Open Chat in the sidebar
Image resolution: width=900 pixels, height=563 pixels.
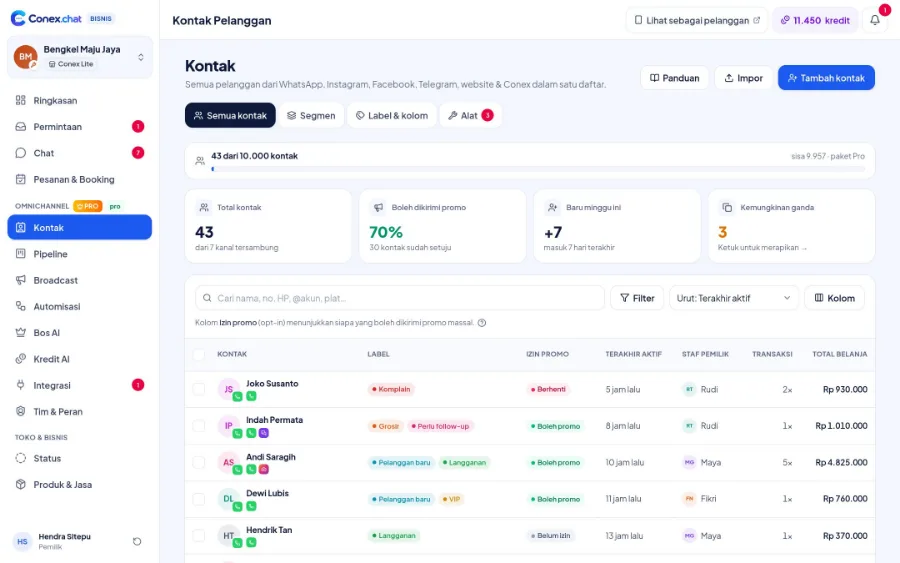[x=80, y=153]
